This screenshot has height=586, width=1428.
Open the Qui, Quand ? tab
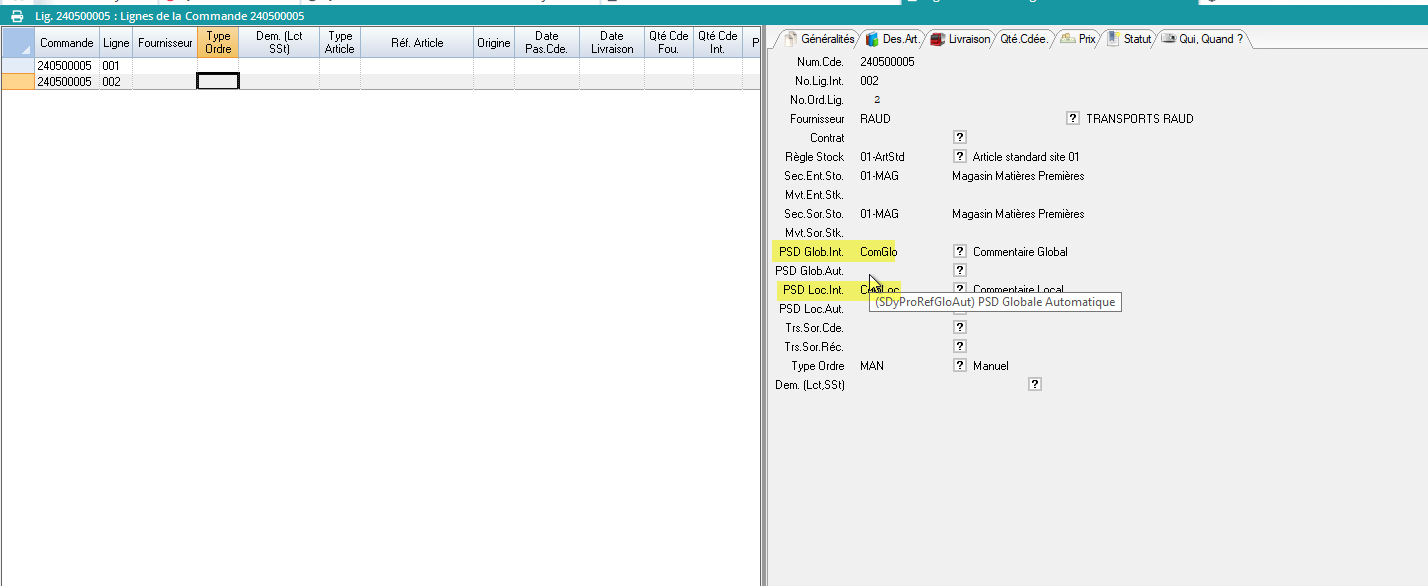pyautogui.click(x=1202, y=39)
